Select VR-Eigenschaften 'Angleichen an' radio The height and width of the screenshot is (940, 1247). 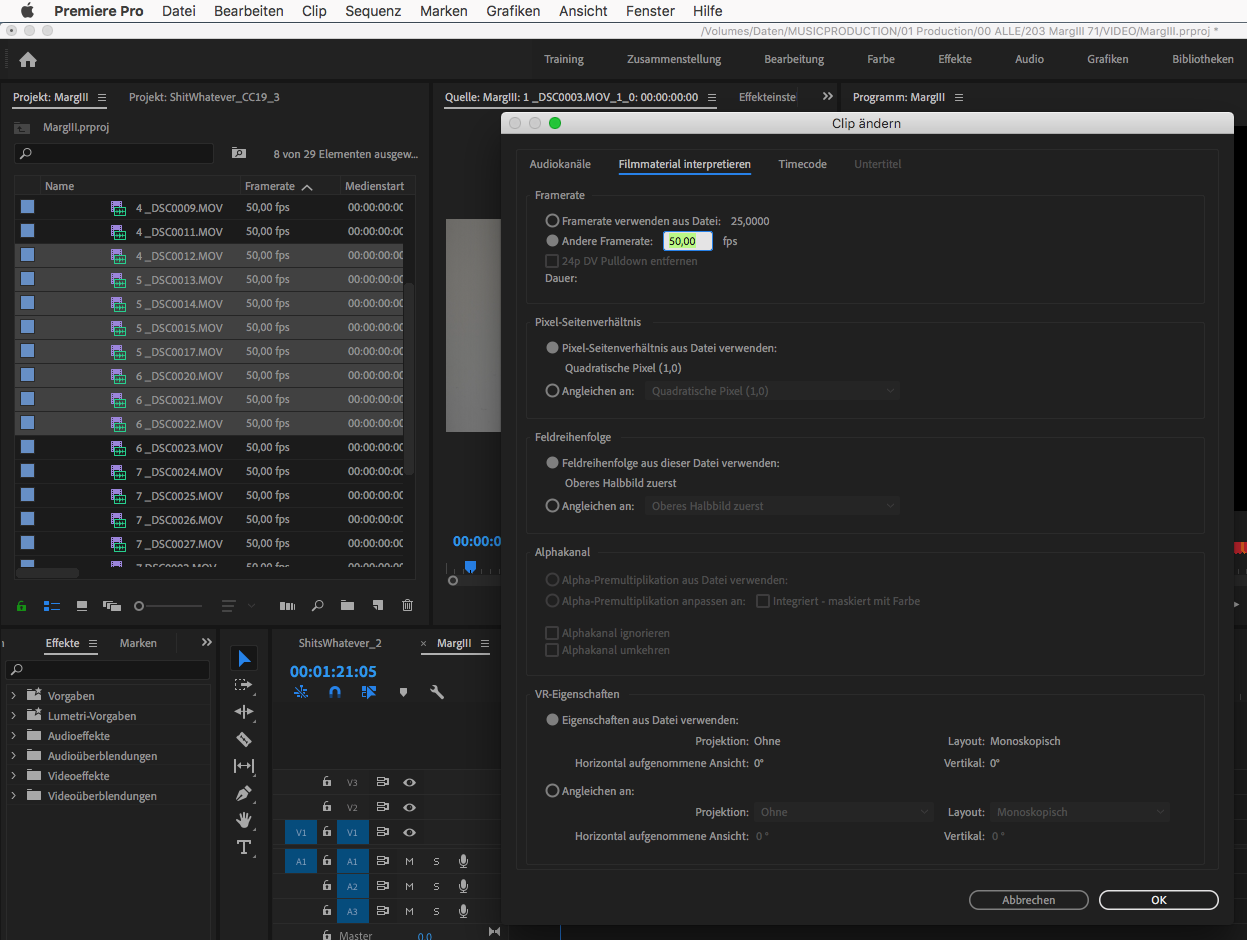coord(552,791)
